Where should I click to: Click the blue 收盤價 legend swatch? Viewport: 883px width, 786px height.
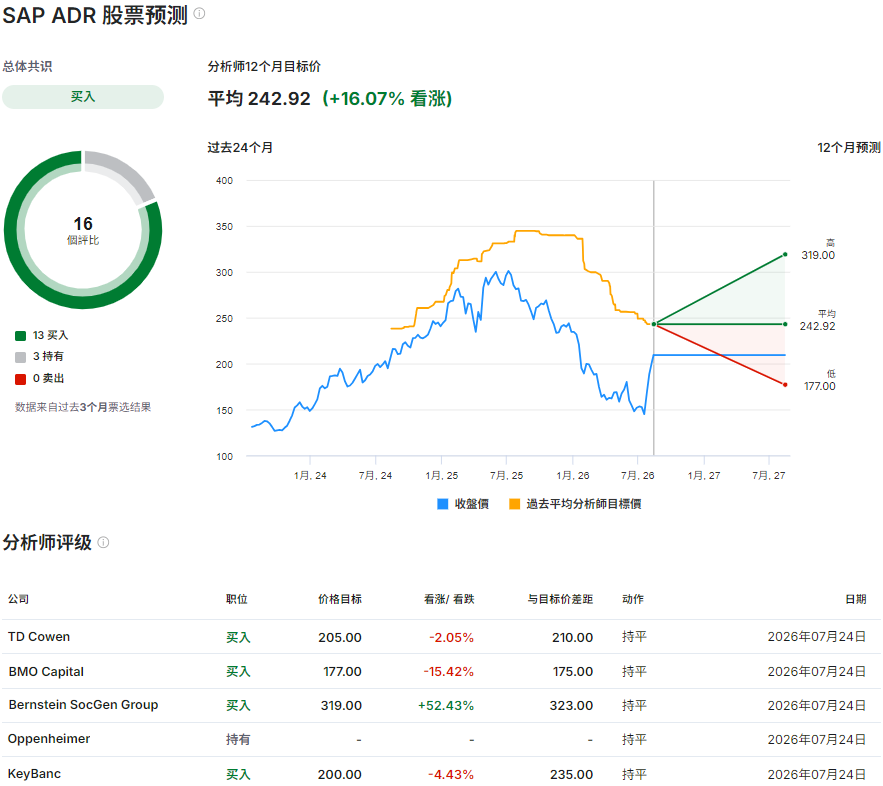(x=443, y=504)
